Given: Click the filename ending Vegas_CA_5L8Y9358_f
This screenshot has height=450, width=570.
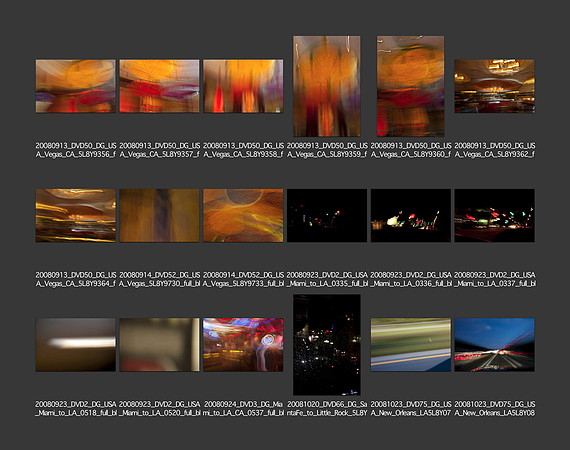Looking at the screenshot, I should (243, 150).
